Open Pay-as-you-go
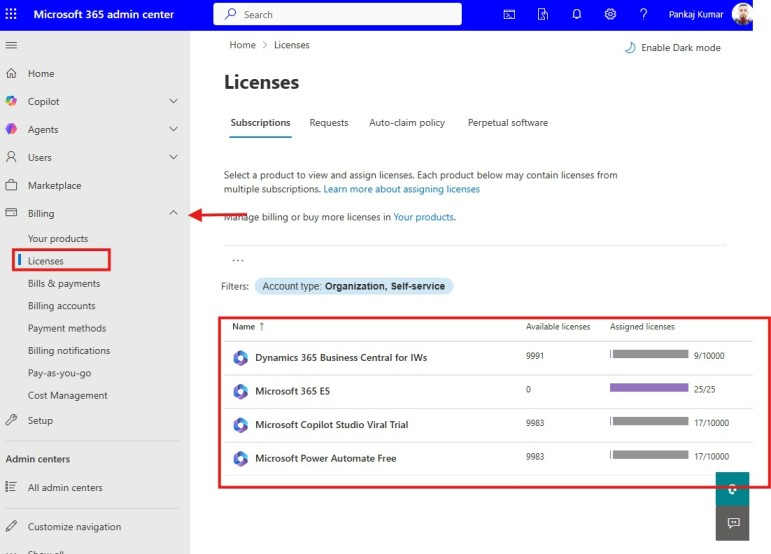The width and height of the screenshot is (771, 554). [x=59, y=373]
